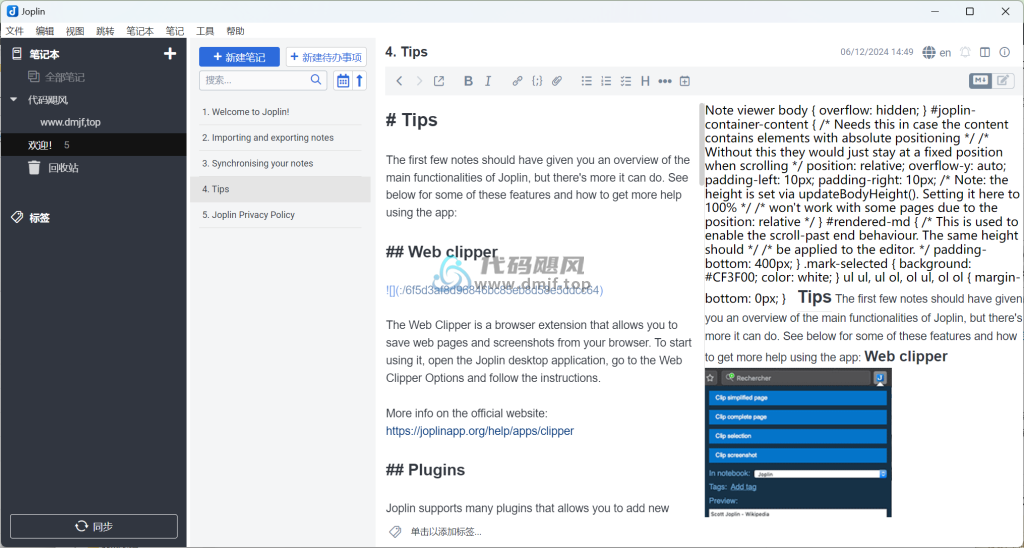Insert a hyperlink
This screenshot has width=1024, height=548.
pos(517,81)
